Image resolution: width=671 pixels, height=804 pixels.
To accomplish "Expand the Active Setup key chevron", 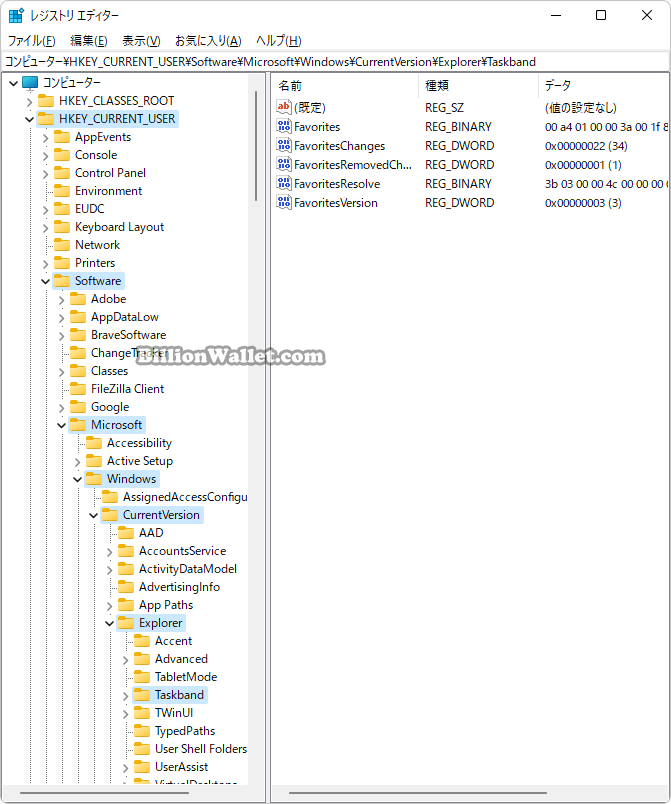I will click(x=77, y=462).
